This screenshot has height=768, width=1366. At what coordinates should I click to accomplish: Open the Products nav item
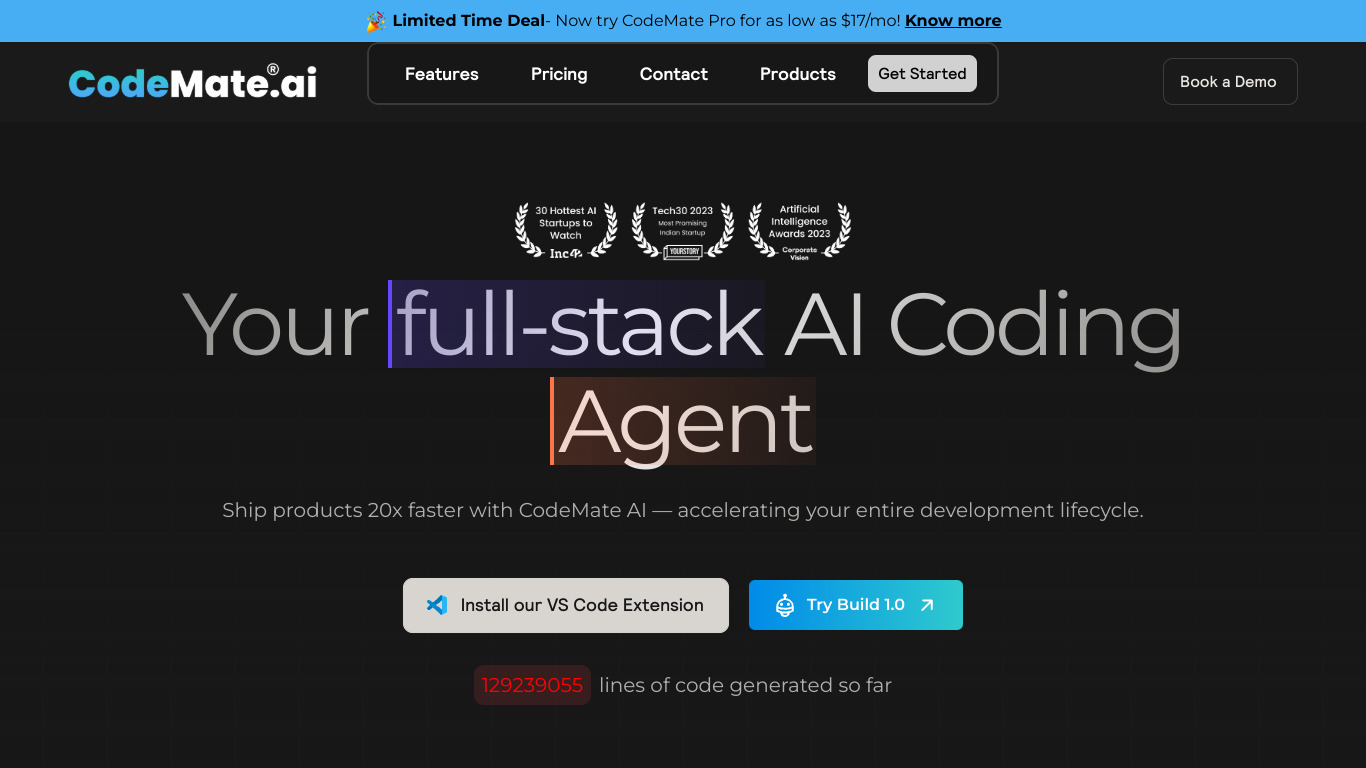(798, 74)
